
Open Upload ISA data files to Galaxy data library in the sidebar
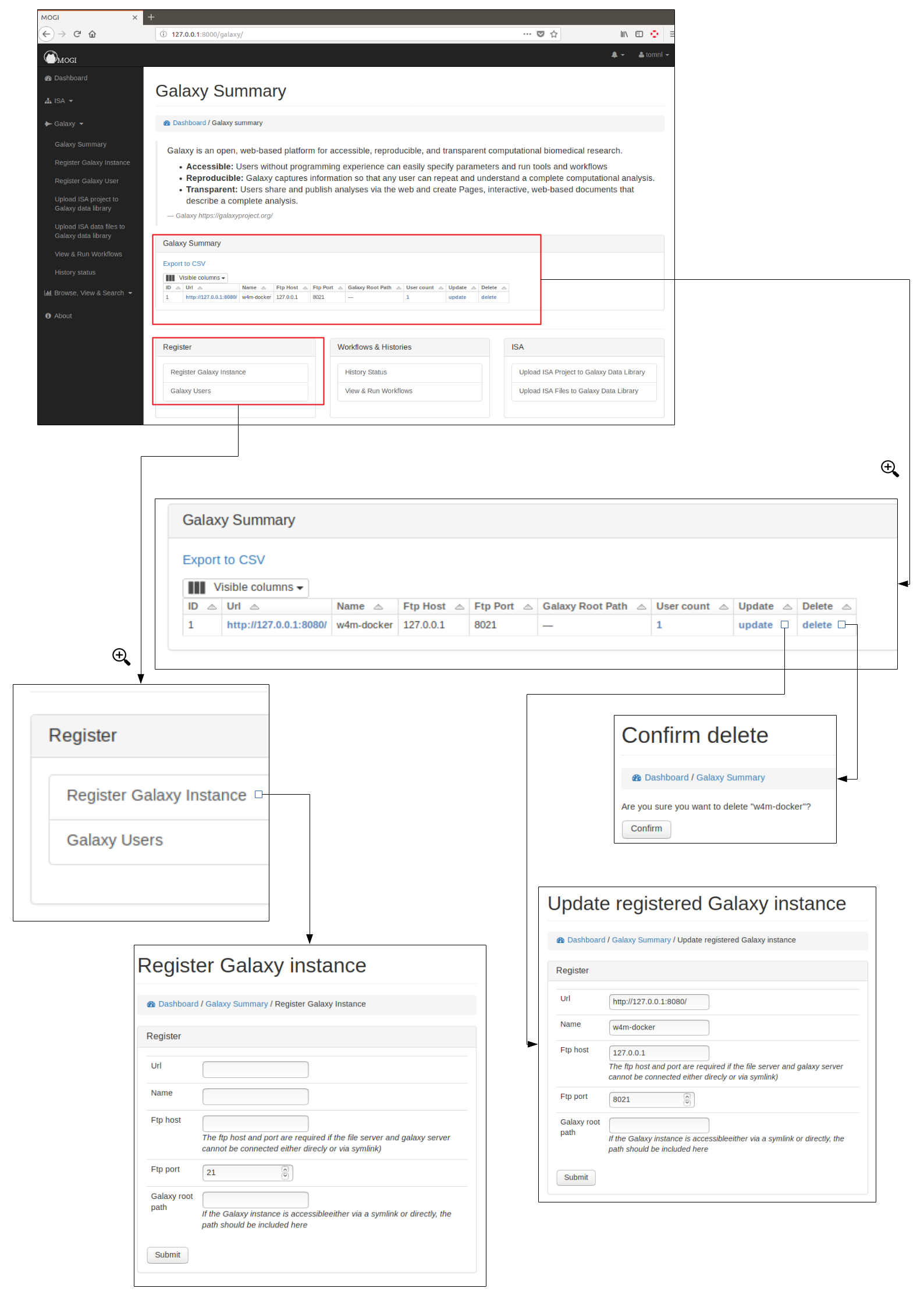pos(90,231)
